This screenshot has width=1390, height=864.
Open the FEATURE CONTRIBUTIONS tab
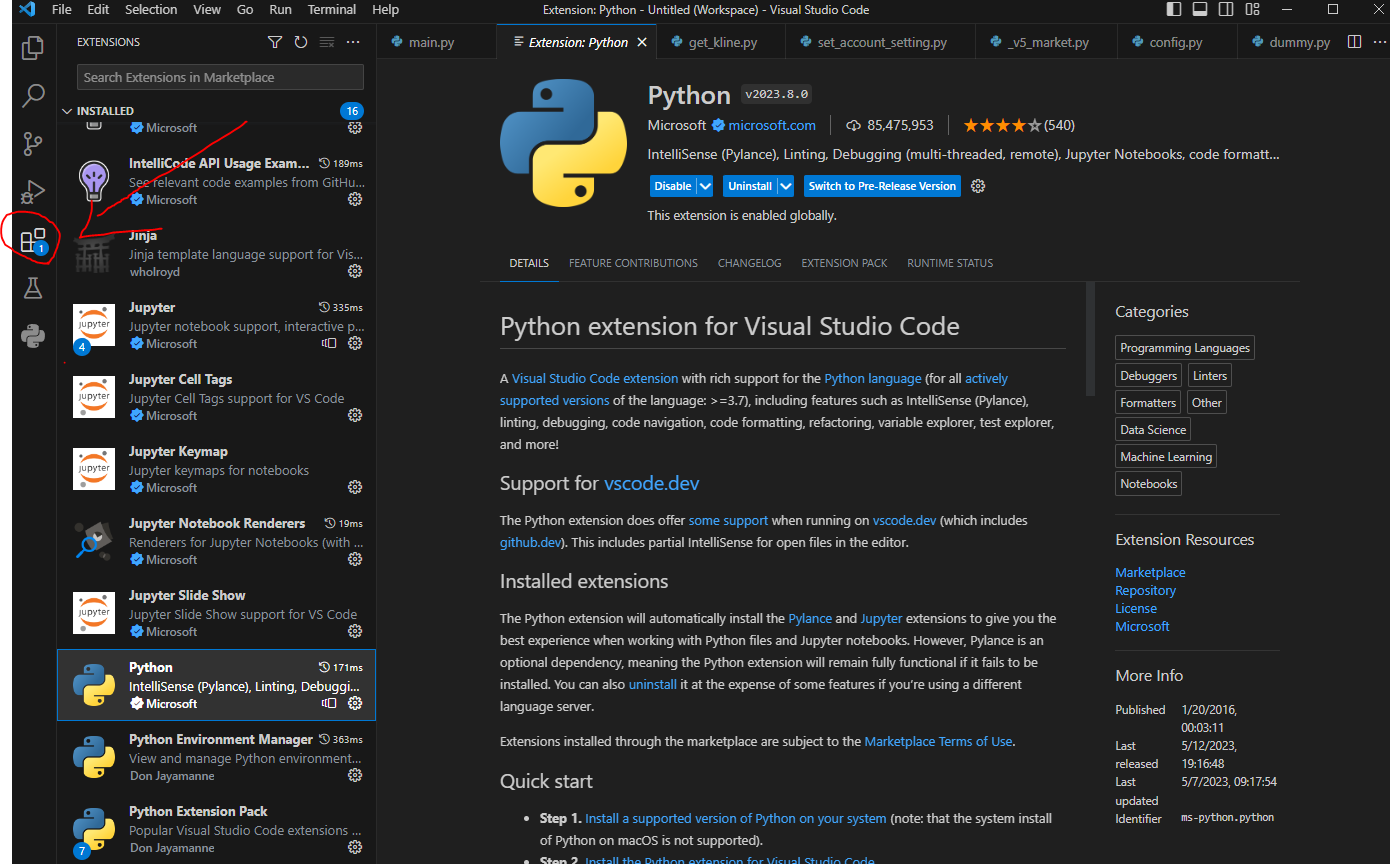[633, 263]
